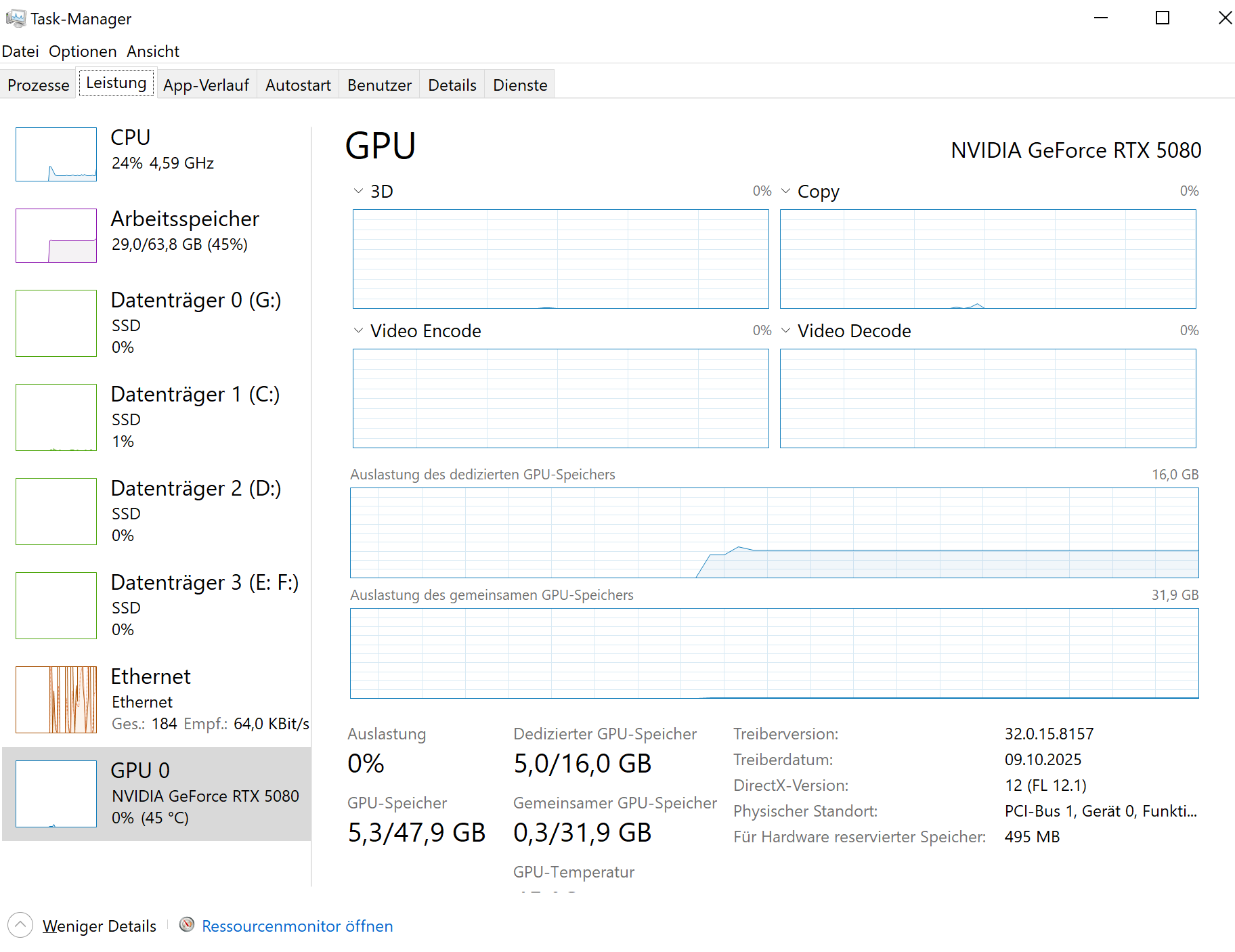Image resolution: width=1235 pixels, height=952 pixels.
Task: Select the Arbeitsspeicher memory graph thumbnail
Action: click(56, 236)
